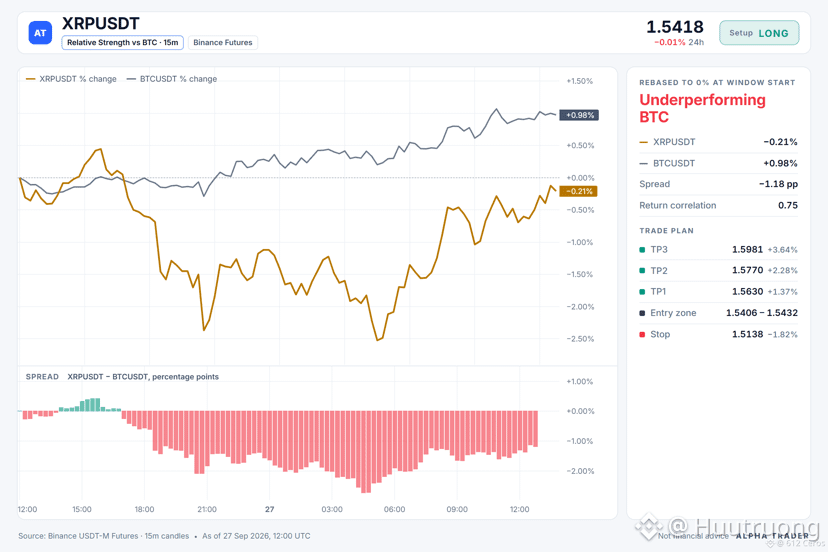Screen dimensions: 828x552
Task: Click the green positive spread bars
Action: [90, 405]
